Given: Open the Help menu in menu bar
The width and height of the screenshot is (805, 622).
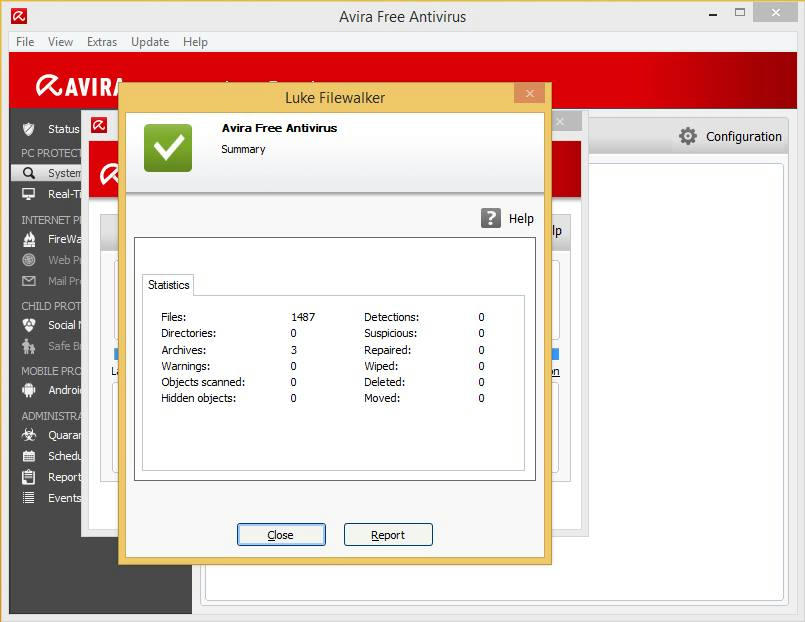Looking at the screenshot, I should (x=196, y=42).
